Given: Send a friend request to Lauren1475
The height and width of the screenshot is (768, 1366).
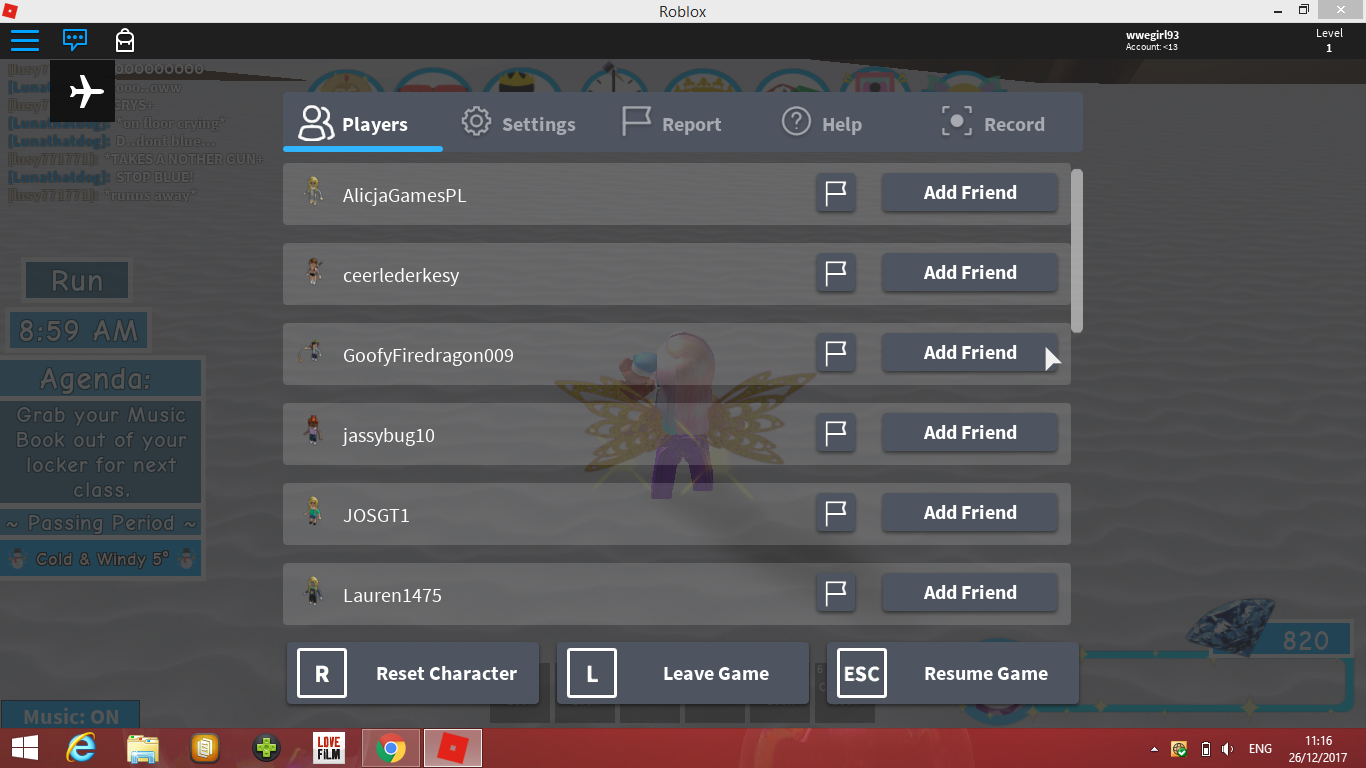Looking at the screenshot, I should coord(970,593).
